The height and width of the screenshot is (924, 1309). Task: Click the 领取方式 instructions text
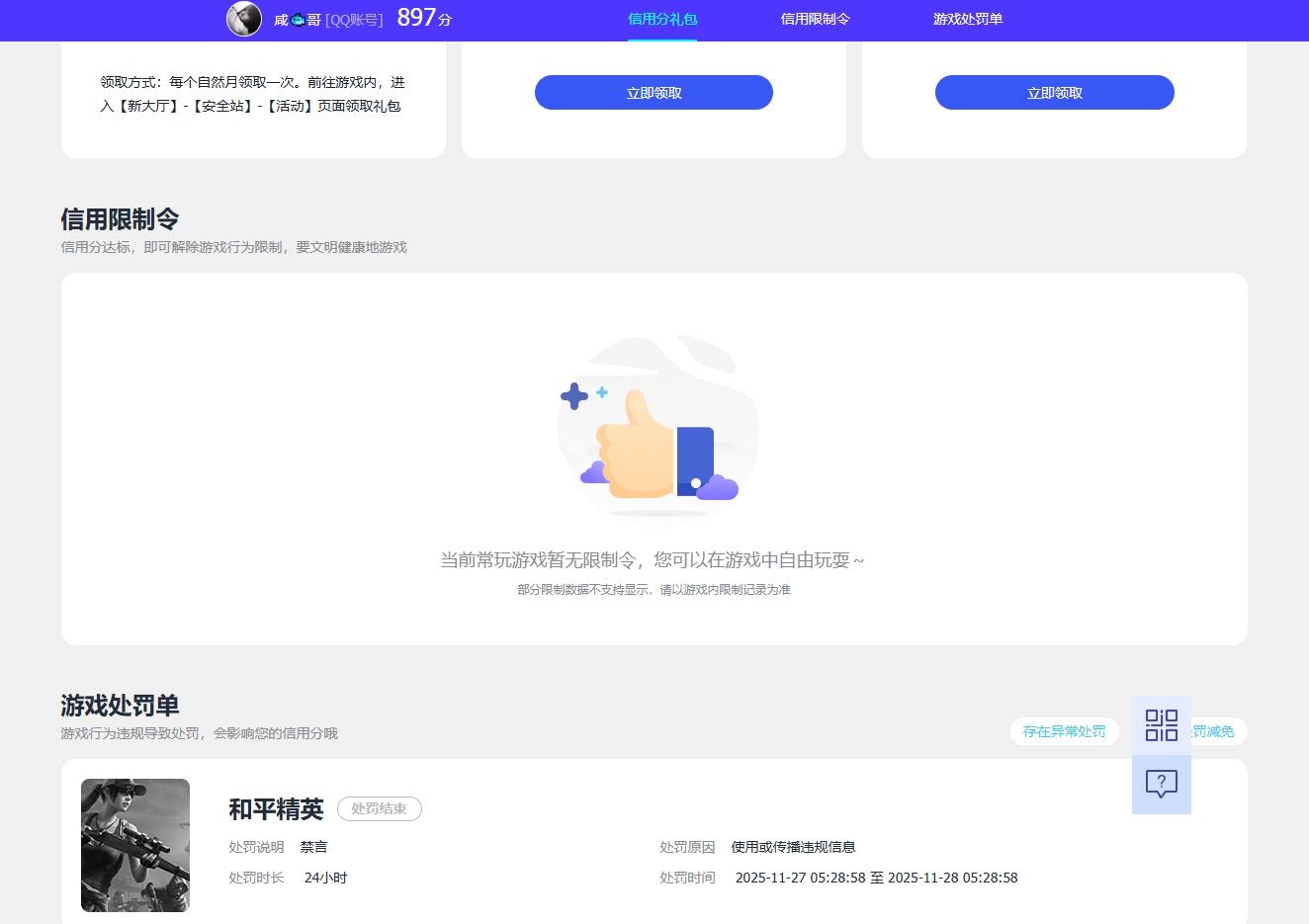tap(253, 94)
